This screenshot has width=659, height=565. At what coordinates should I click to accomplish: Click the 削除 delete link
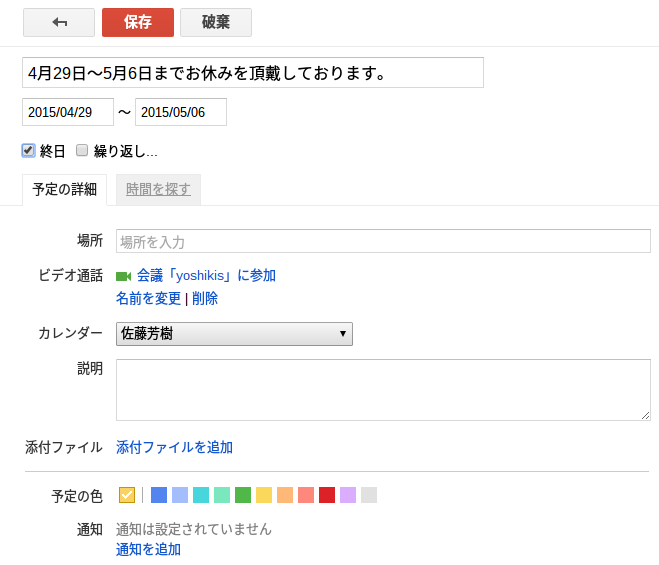(205, 298)
